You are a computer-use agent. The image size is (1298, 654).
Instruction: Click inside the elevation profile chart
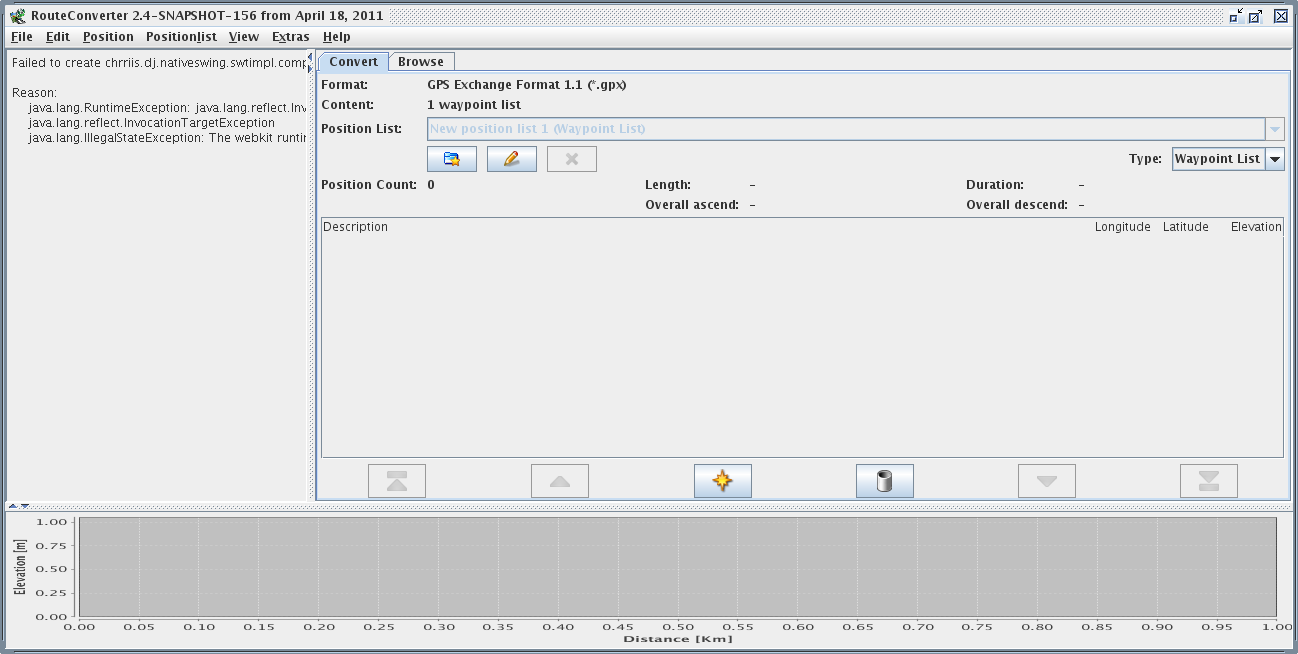tap(677, 567)
